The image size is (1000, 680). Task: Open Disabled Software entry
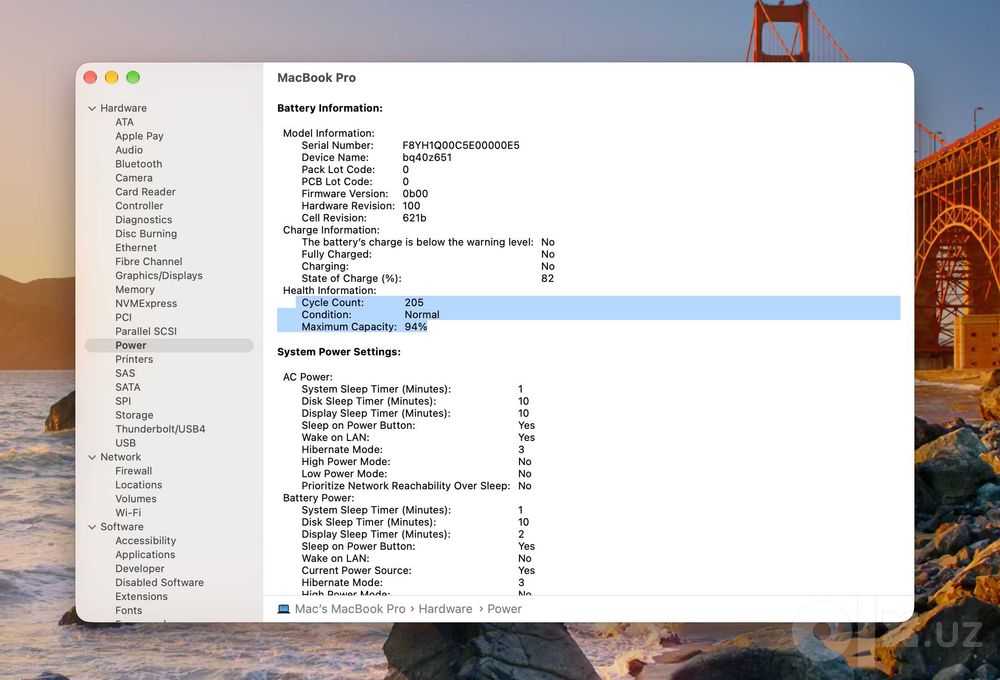pos(159,583)
